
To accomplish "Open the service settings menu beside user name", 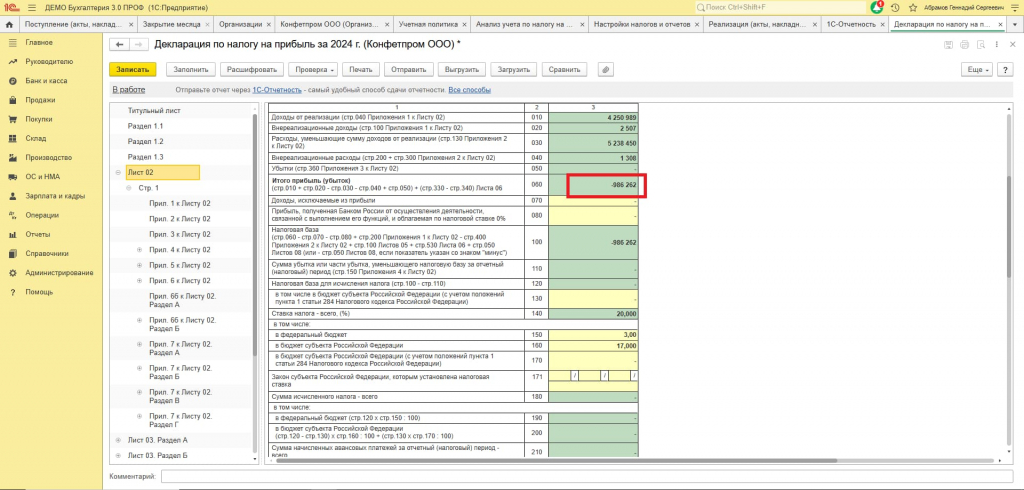I will point(1014,8).
